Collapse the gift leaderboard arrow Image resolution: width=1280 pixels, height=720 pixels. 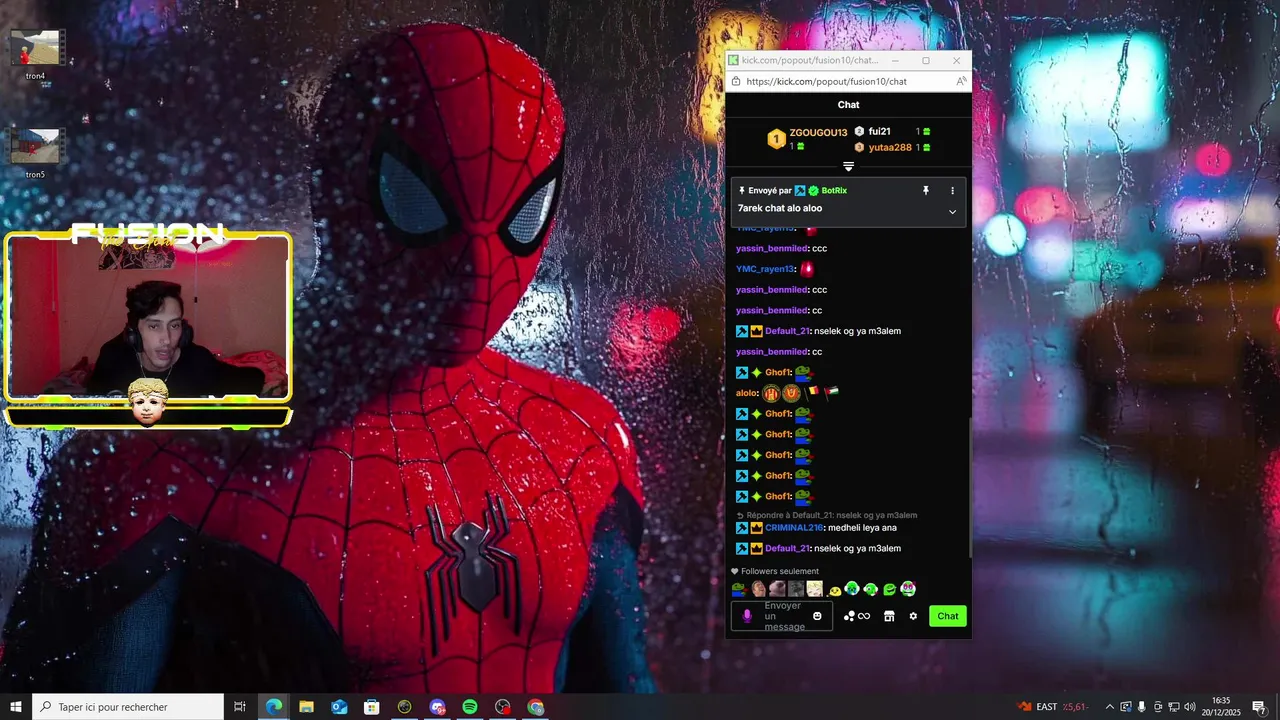pos(848,166)
